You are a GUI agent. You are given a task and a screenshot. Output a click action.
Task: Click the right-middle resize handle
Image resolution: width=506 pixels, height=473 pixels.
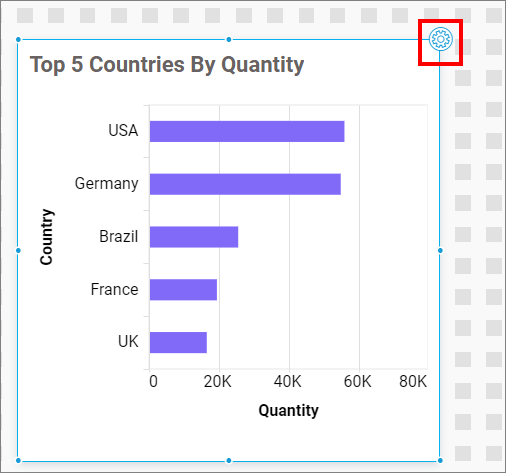[x=440, y=250]
